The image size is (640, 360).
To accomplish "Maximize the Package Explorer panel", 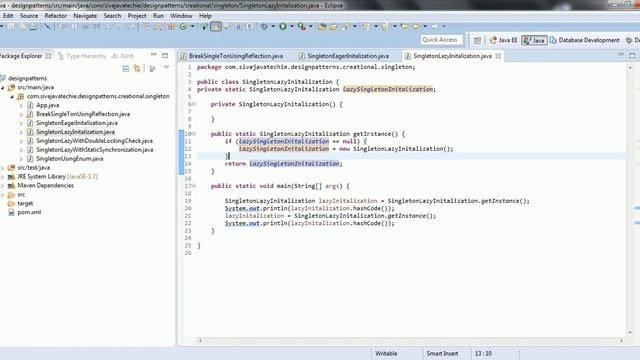I will click(165, 56).
